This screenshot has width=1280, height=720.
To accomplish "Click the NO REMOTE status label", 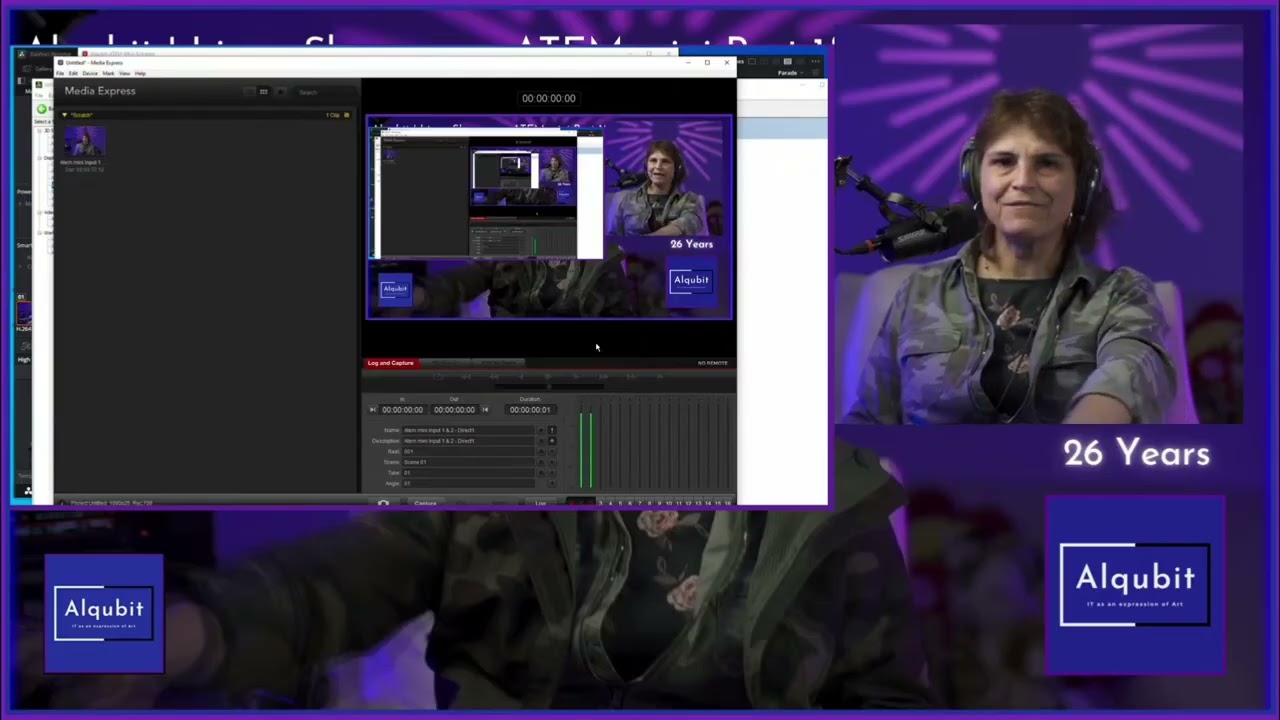I will 713,363.
